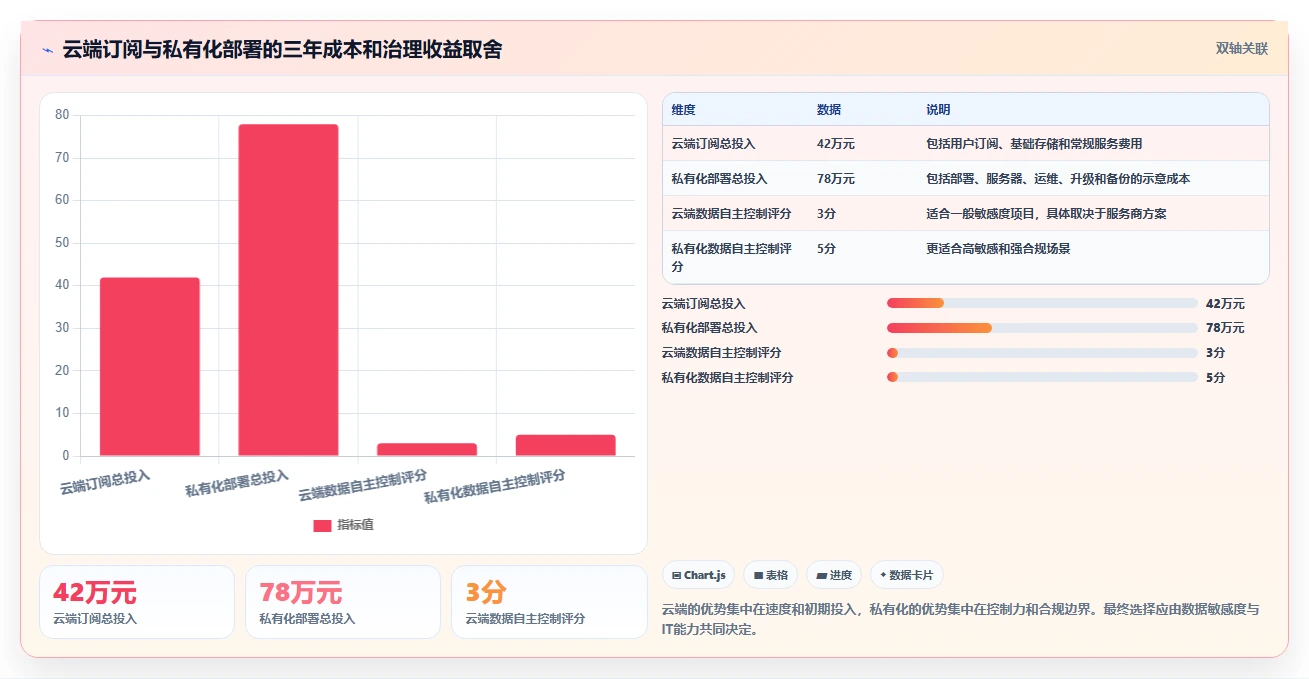Click the slanted x-axis label 私有化部署总投入
The width and height of the screenshot is (1309, 679).
(237, 484)
